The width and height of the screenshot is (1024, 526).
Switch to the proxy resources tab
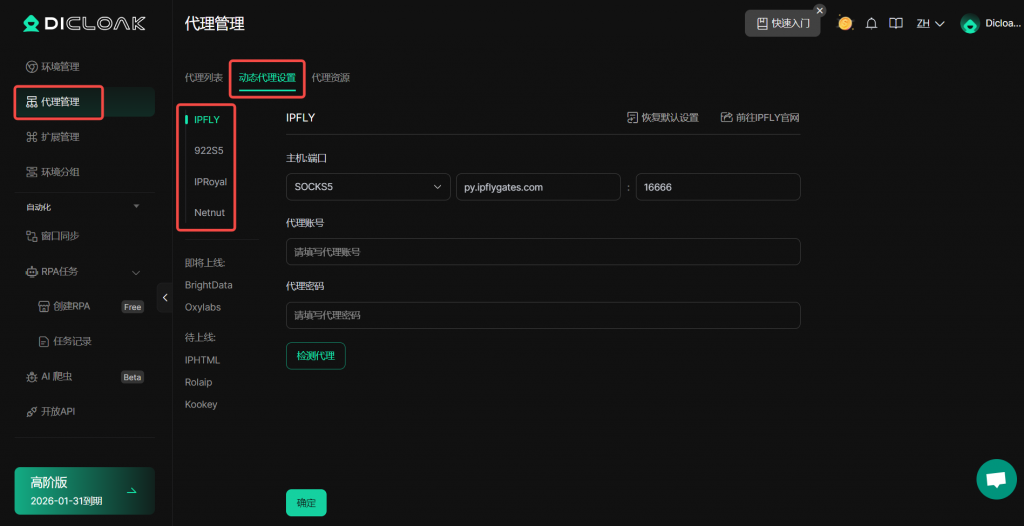click(x=330, y=78)
